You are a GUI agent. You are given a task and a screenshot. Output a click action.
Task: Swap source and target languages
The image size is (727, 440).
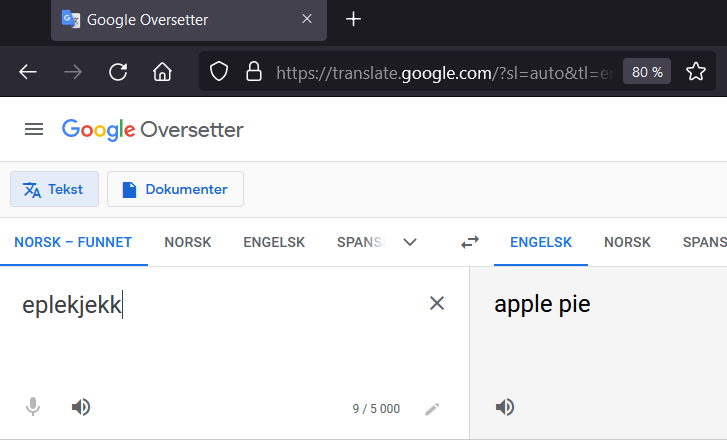coord(469,242)
